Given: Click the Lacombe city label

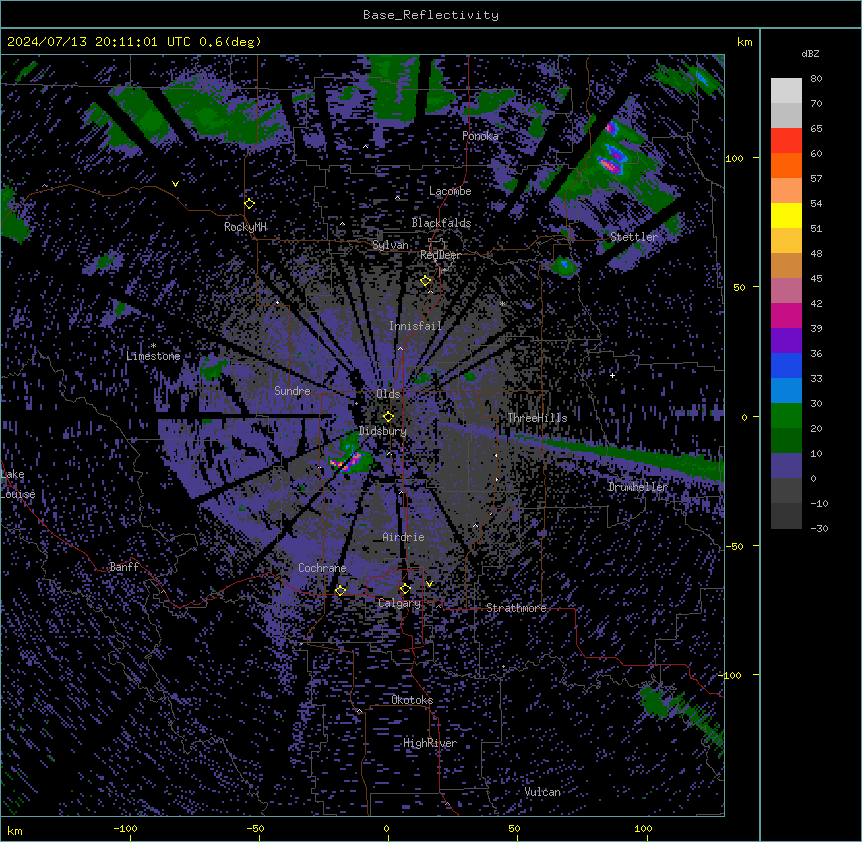Looking at the screenshot, I should pos(450,191).
